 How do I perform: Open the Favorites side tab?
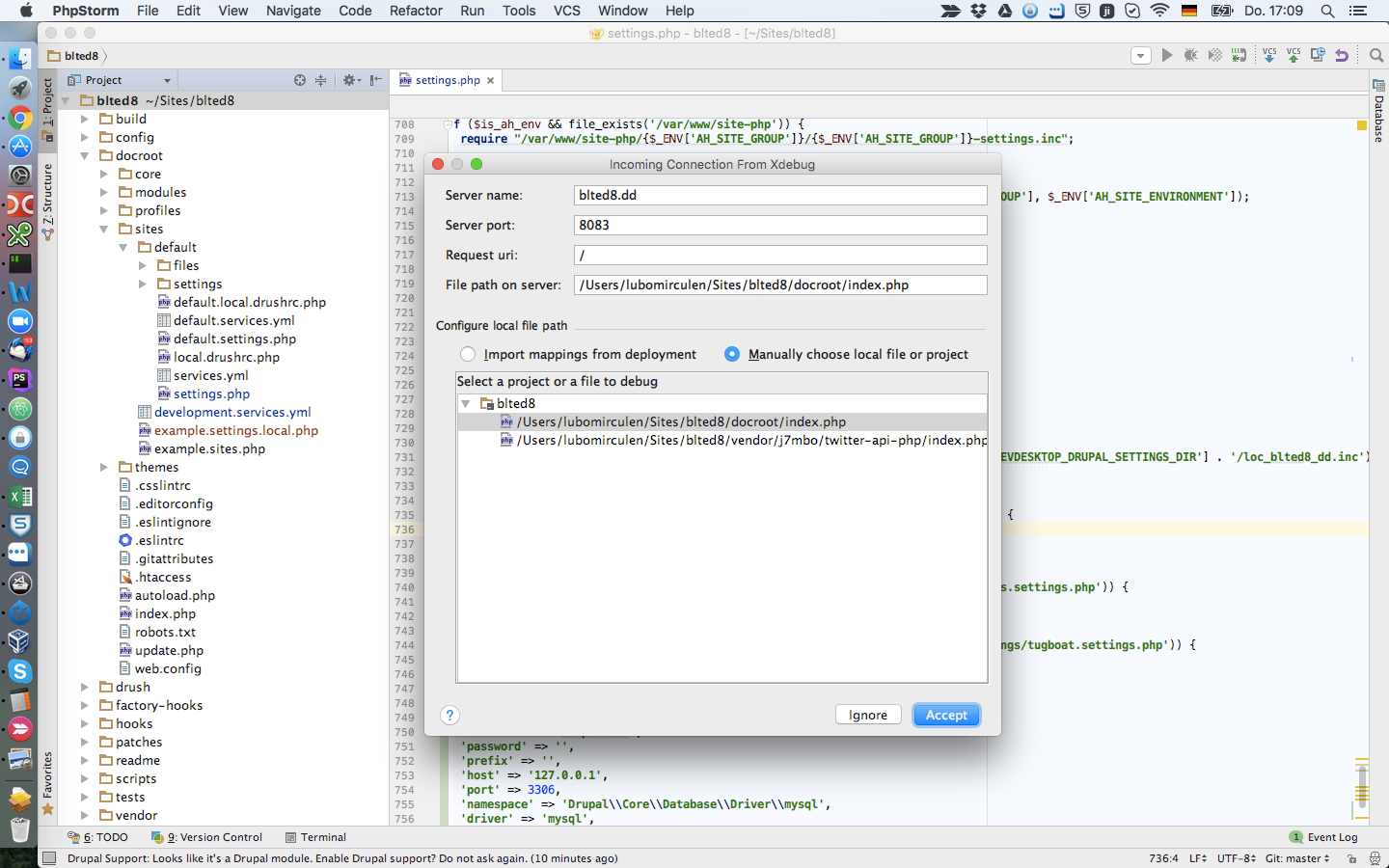[x=48, y=783]
